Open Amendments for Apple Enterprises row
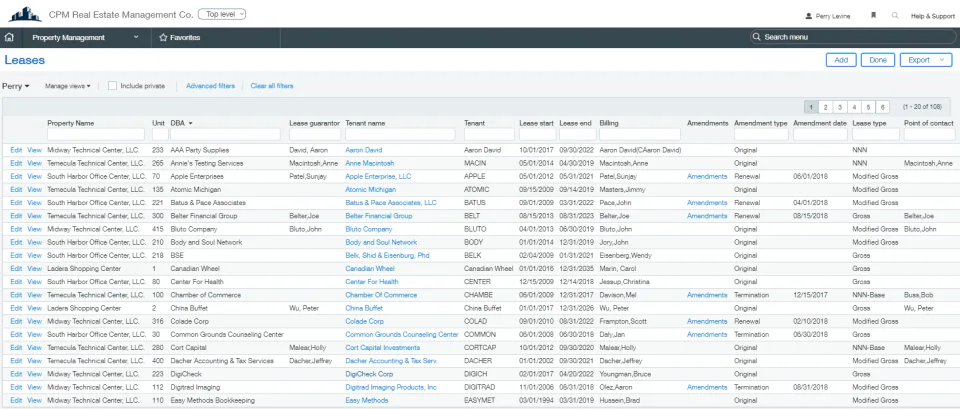This screenshot has width=960, height=409. [707, 176]
